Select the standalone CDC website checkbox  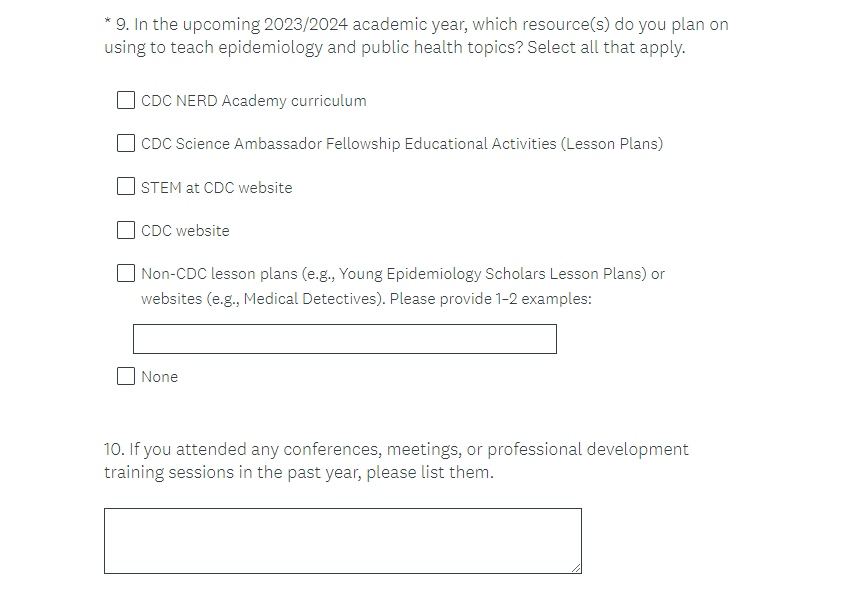126,230
